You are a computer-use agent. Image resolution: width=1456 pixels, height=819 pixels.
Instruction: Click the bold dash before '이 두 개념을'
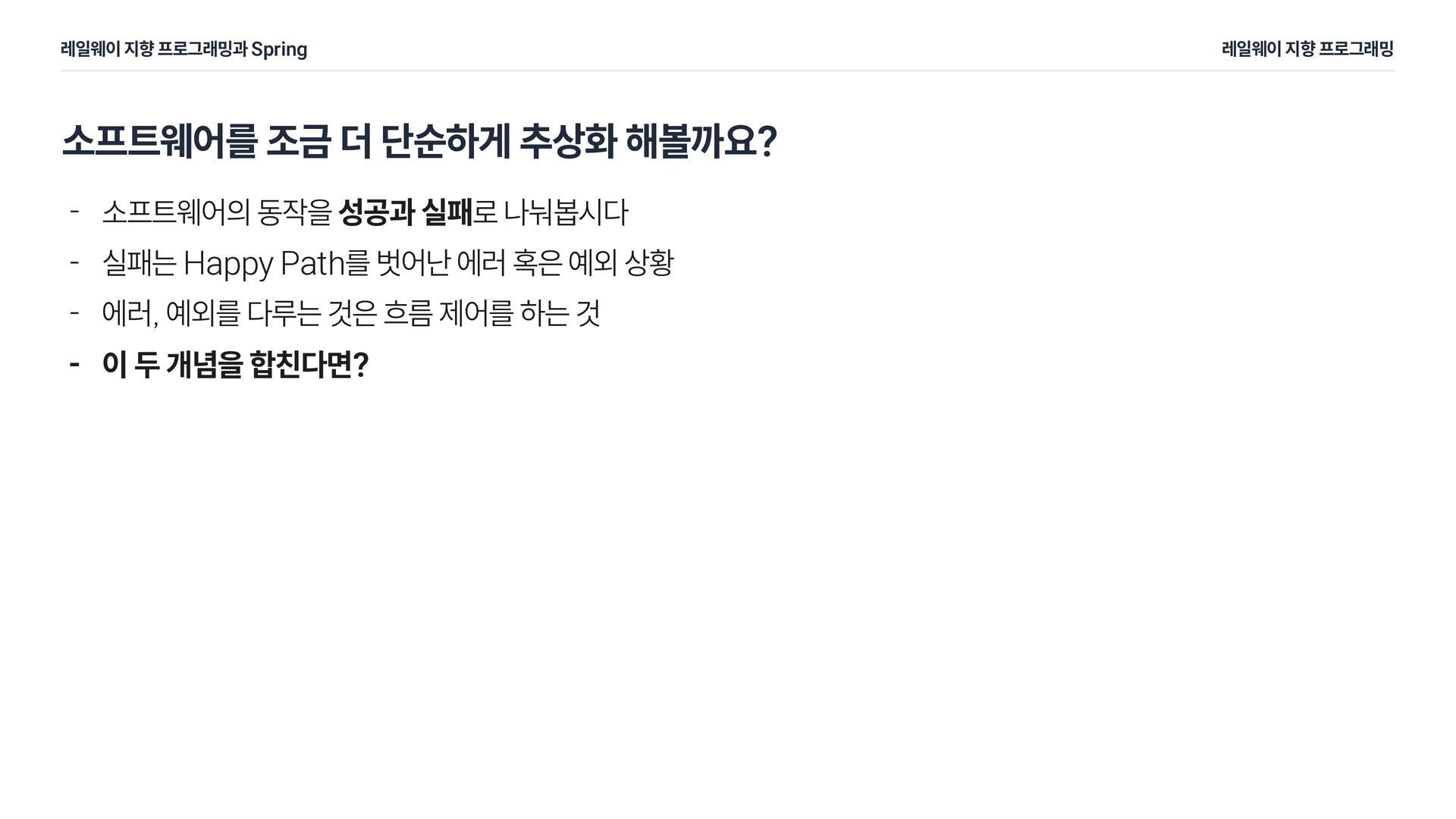(74, 365)
